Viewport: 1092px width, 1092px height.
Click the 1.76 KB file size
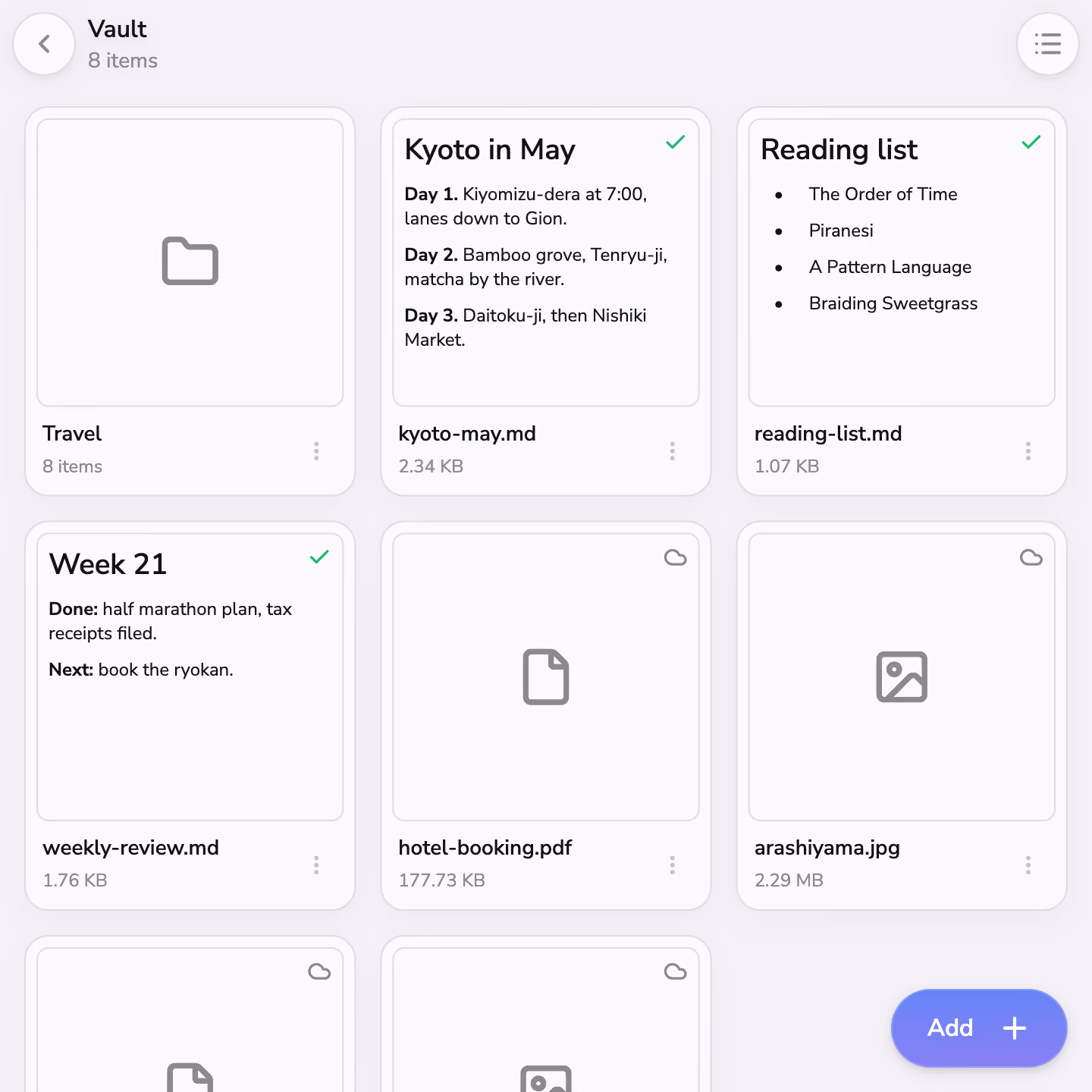[75, 880]
